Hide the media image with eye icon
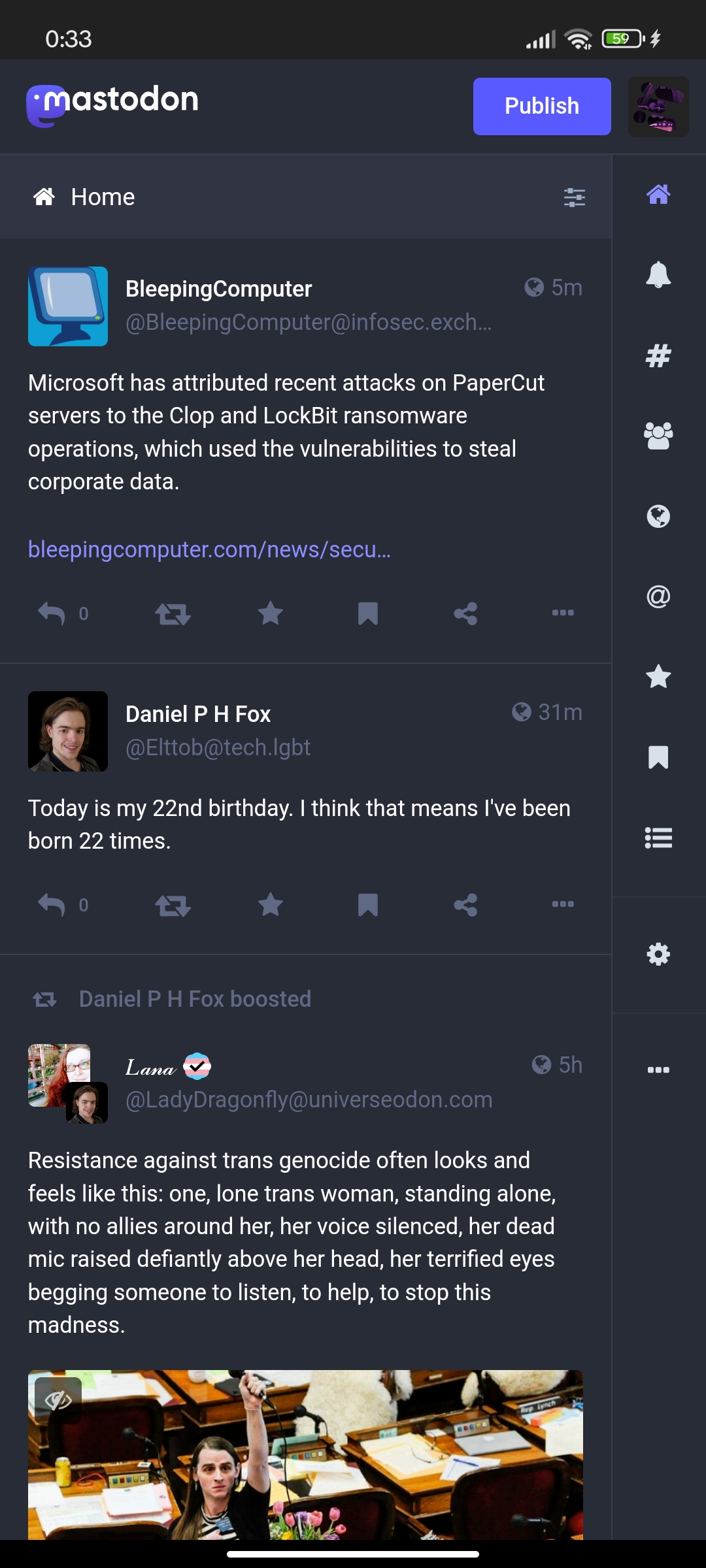 point(58,1400)
